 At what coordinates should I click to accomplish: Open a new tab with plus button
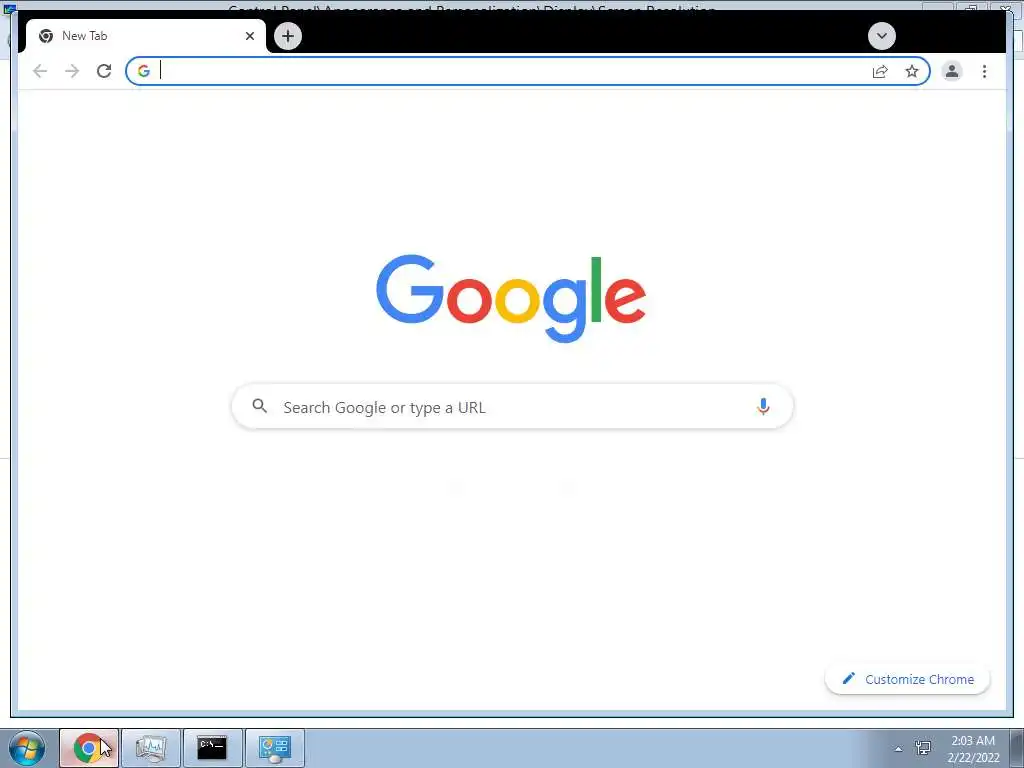point(288,36)
